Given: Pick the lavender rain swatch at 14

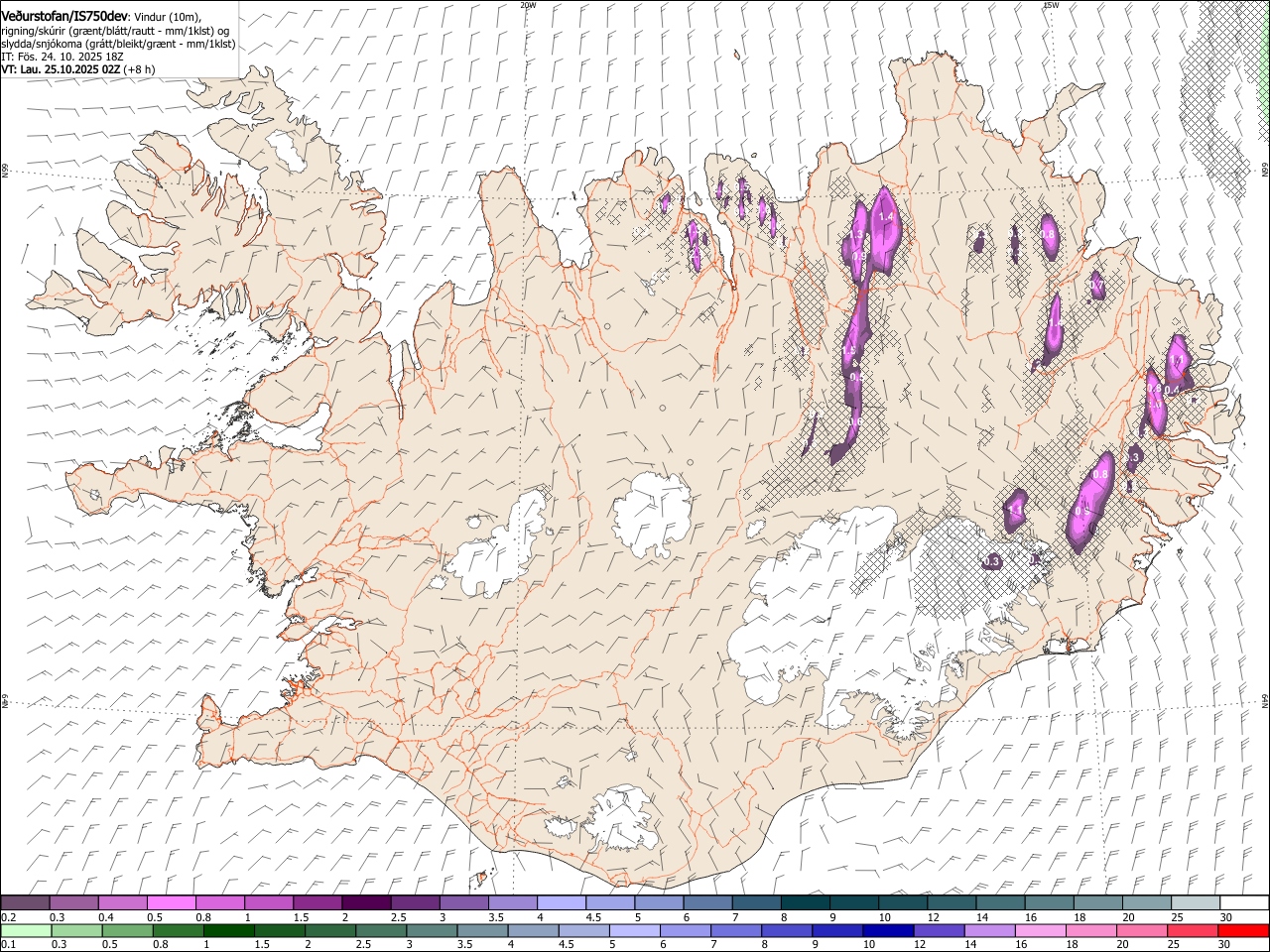Looking at the screenshot, I should [x=990, y=930].
